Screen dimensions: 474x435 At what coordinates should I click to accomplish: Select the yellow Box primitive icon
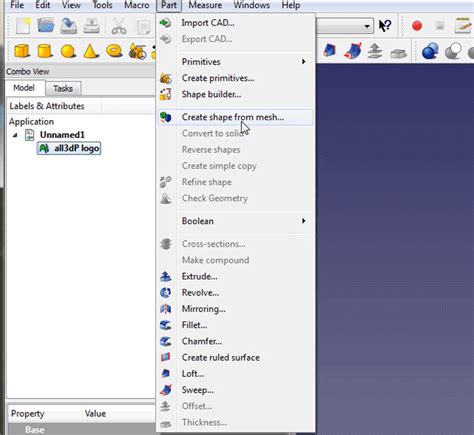22,51
